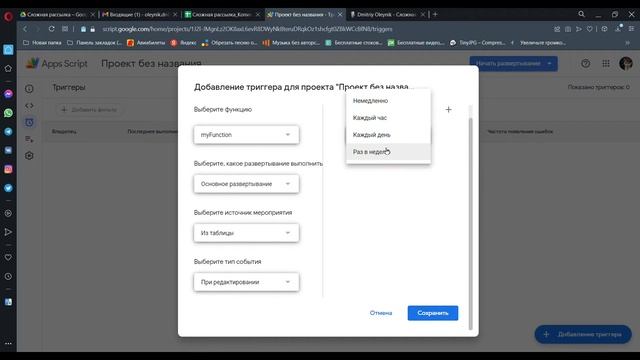
Task: Expand the myFunction function dropdown
Action: pyautogui.click(x=246, y=135)
